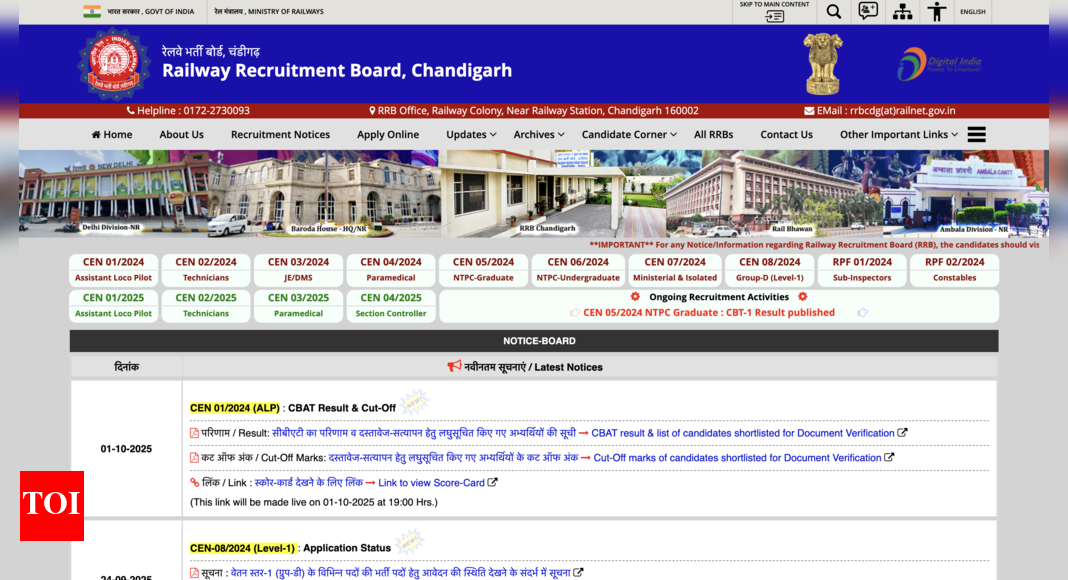The image size is (1068, 580).
Task: Open accessibility options icon
Action: tap(936, 12)
